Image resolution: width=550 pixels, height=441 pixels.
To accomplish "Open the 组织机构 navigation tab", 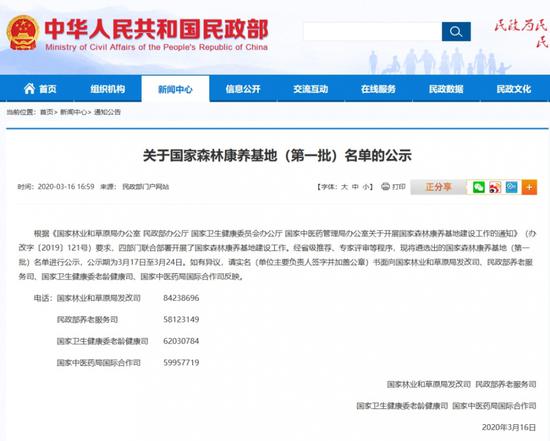I will (108, 89).
